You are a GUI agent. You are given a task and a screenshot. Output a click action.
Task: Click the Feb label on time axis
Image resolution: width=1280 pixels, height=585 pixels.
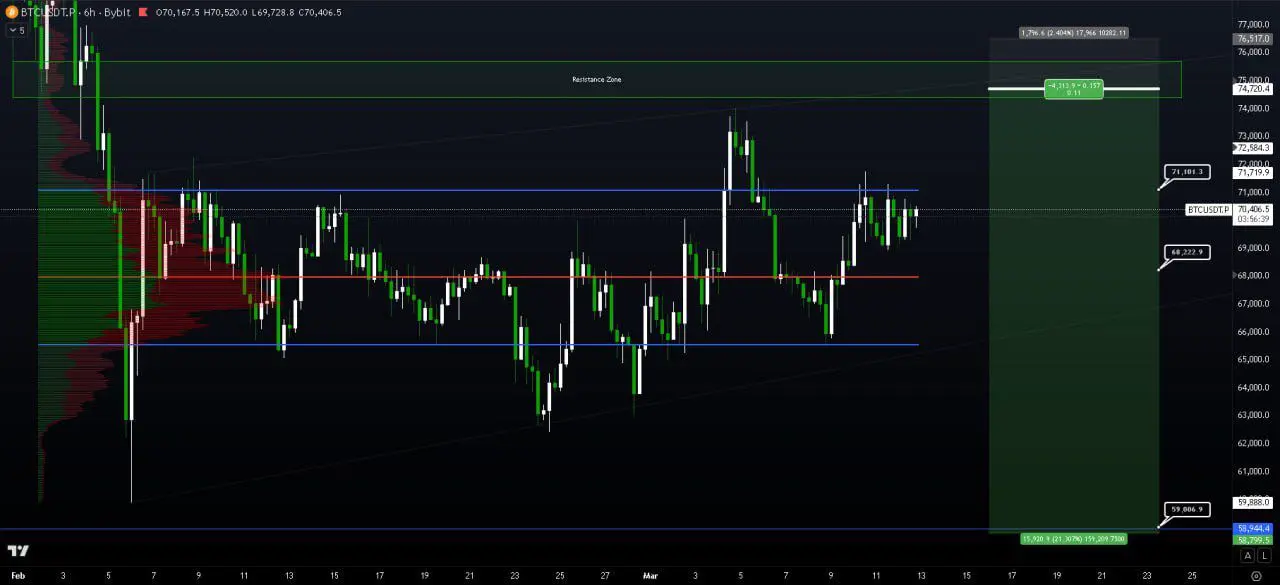[19, 576]
